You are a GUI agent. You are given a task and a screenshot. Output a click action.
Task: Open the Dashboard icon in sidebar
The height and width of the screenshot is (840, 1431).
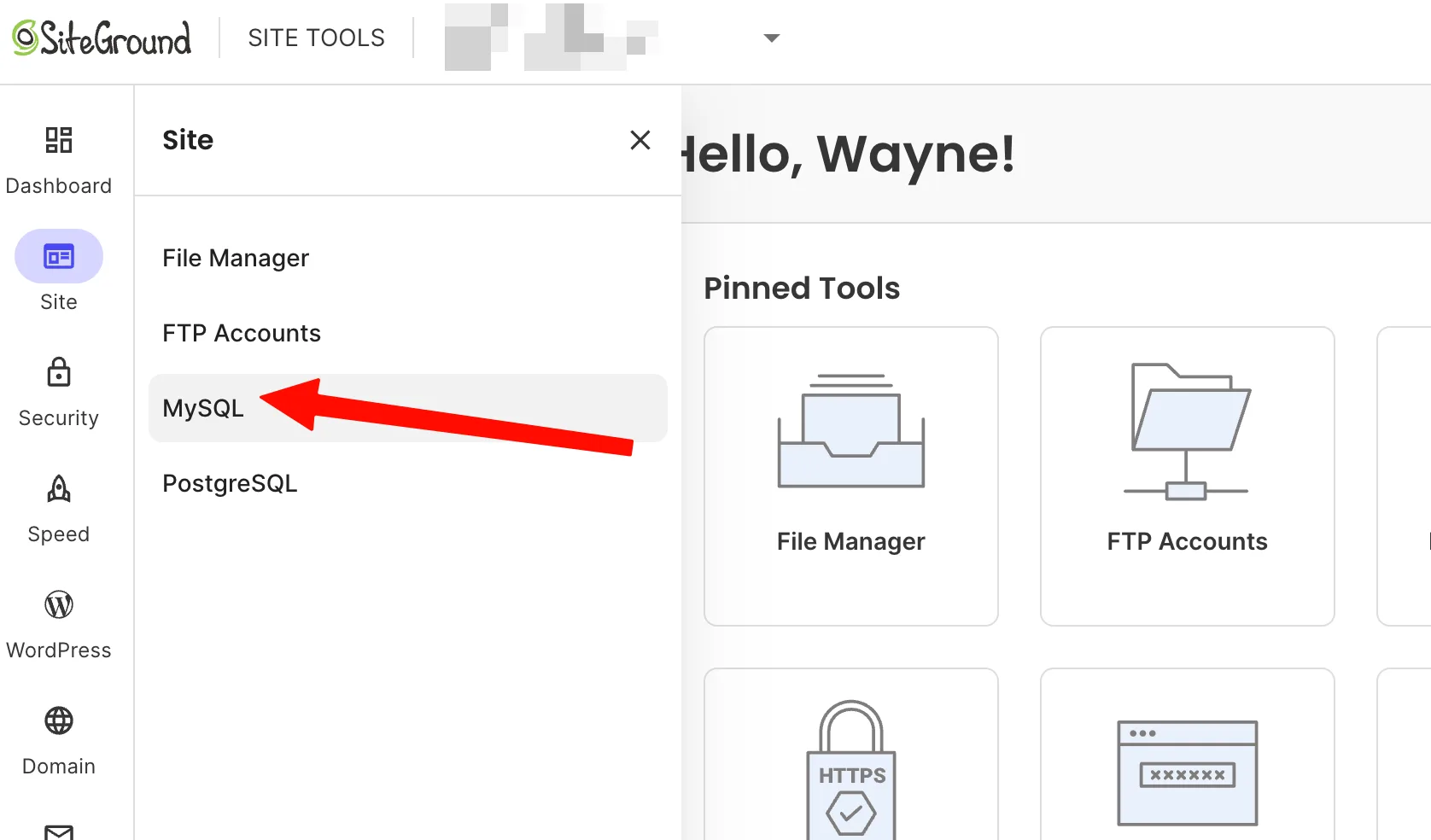coord(59,140)
